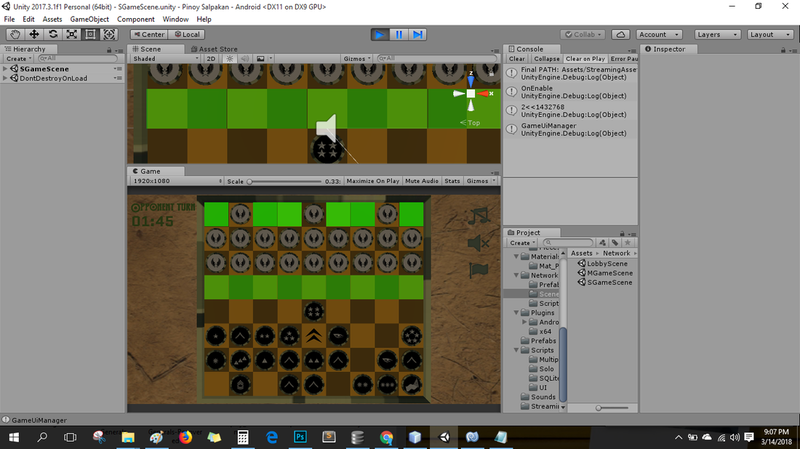Click the Hierarchy search field

coord(78,59)
